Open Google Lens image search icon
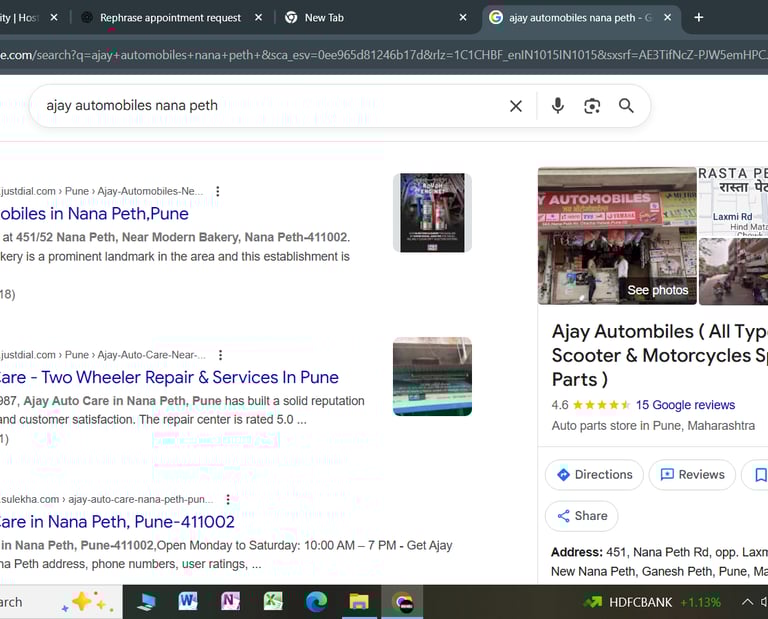768x619 pixels. pyautogui.click(x=592, y=106)
